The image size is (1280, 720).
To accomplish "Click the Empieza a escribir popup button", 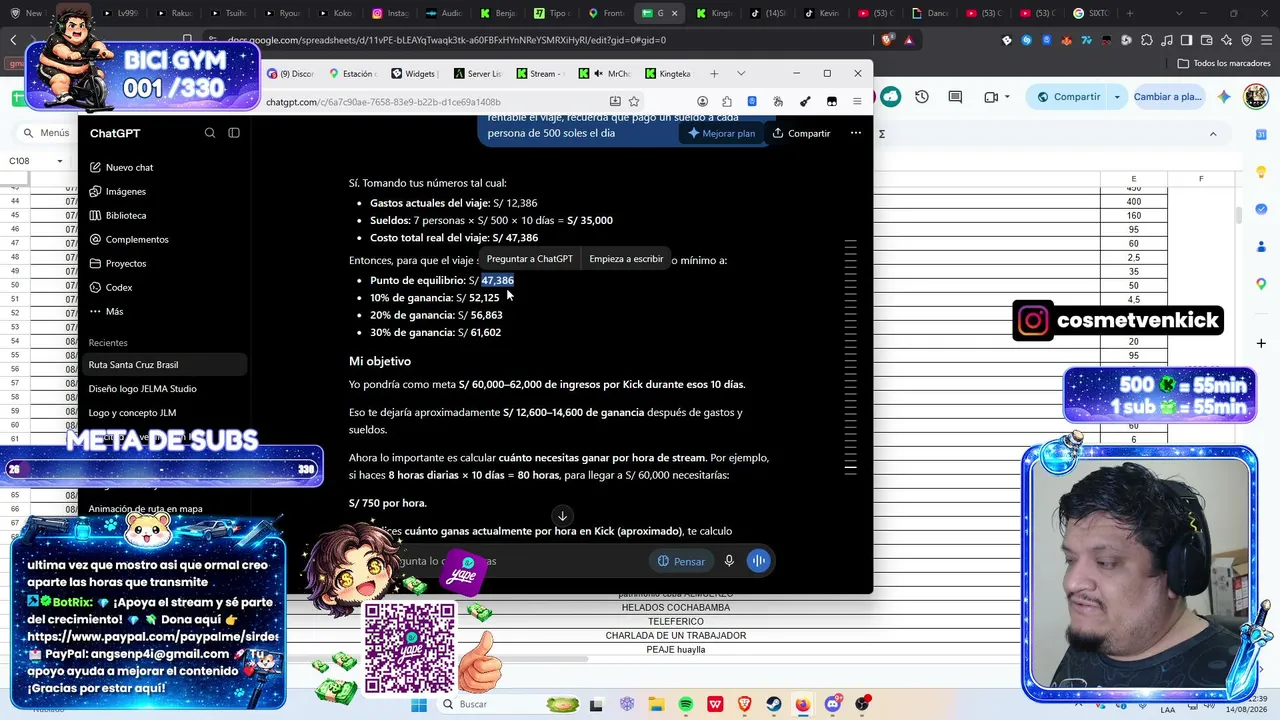I will [626, 259].
